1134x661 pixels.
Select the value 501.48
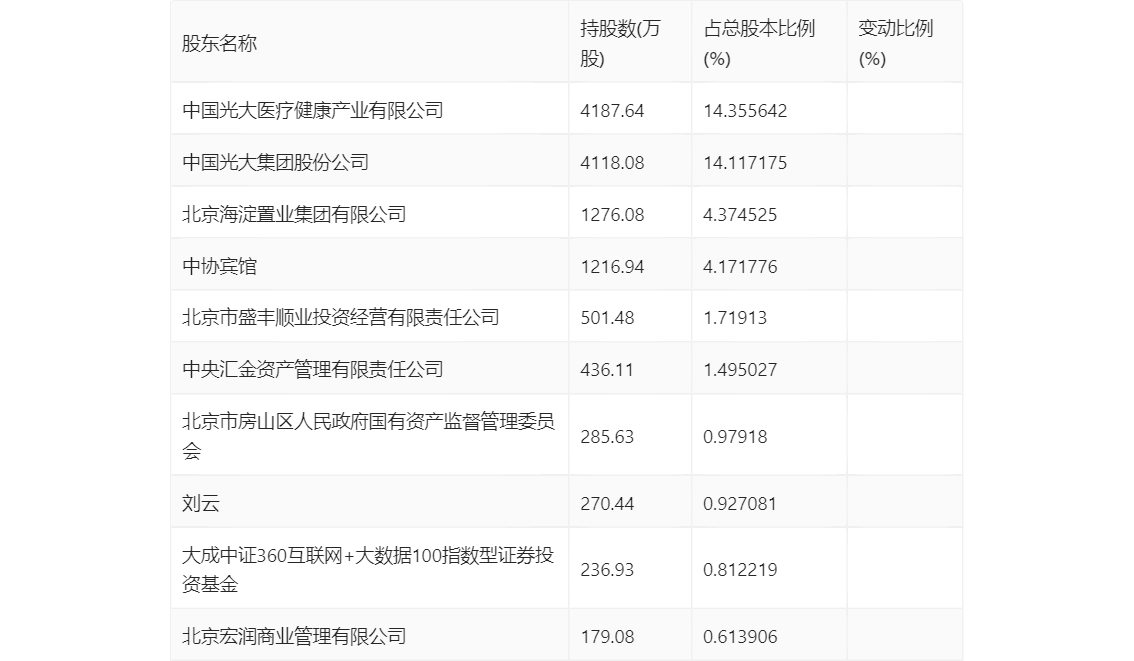(x=607, y=317)
